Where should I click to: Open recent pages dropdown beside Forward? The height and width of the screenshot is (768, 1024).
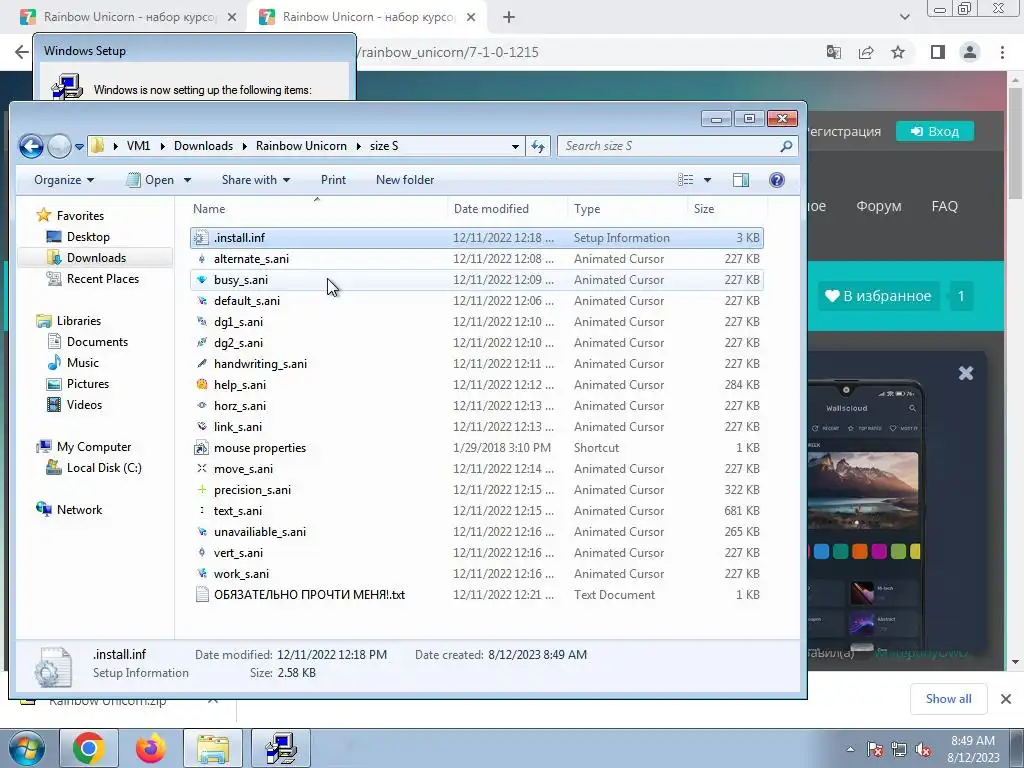pos(79,147)
